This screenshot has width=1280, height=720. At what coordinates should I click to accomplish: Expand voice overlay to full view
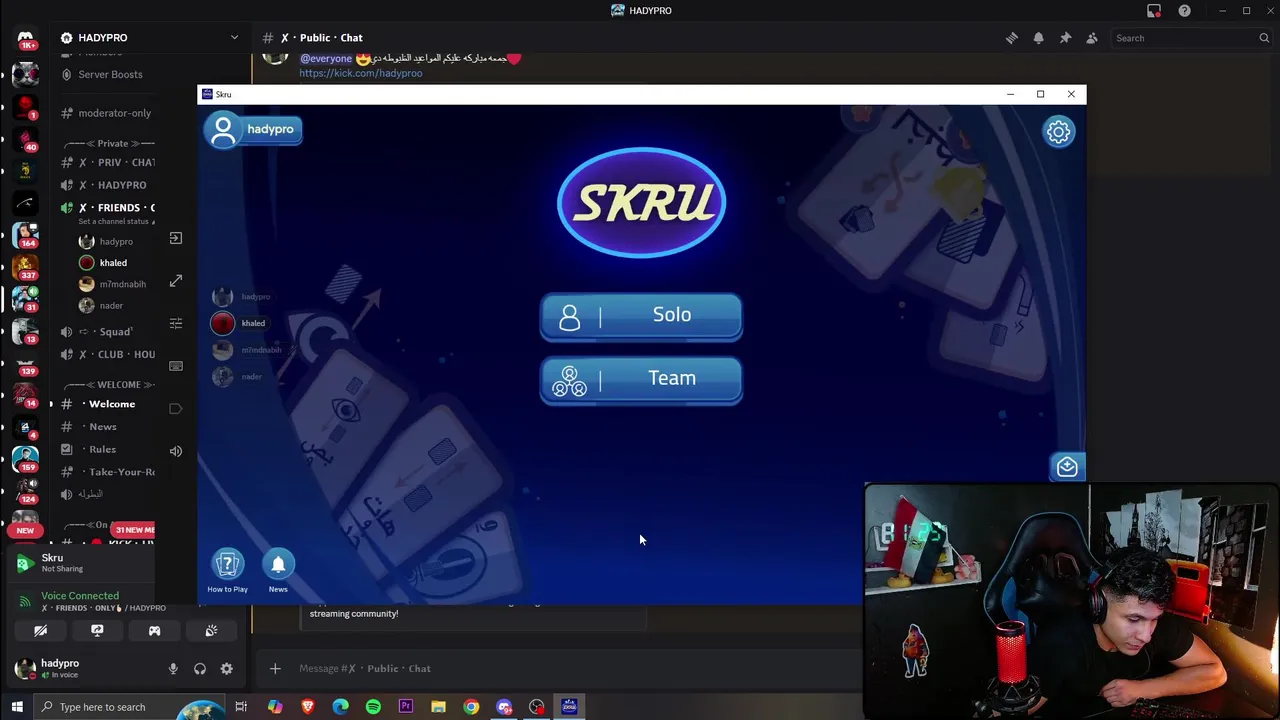point(176,281)
